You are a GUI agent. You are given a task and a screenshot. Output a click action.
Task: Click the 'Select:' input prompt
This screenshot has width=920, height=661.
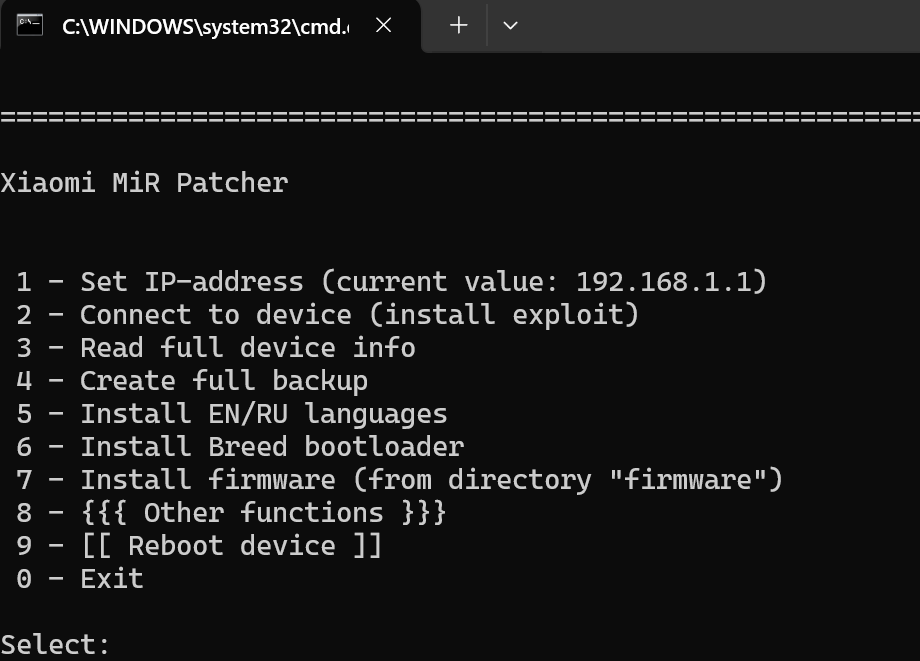(x=55, y=644)
